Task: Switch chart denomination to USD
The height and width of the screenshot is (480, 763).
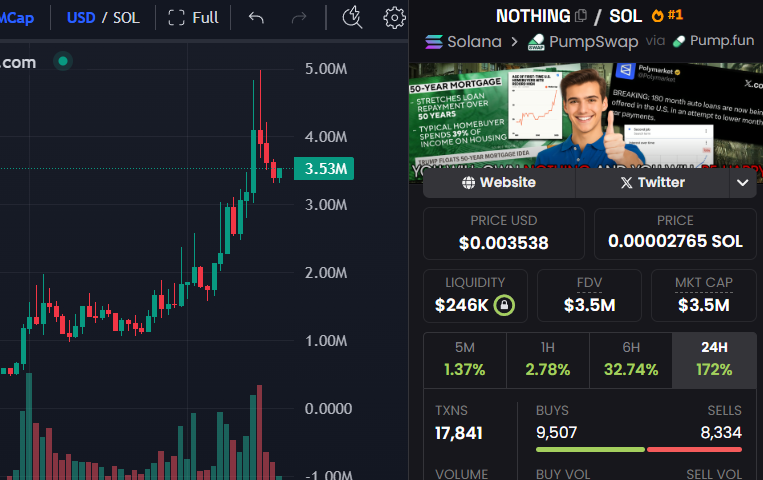Action: tap(81, 18)
